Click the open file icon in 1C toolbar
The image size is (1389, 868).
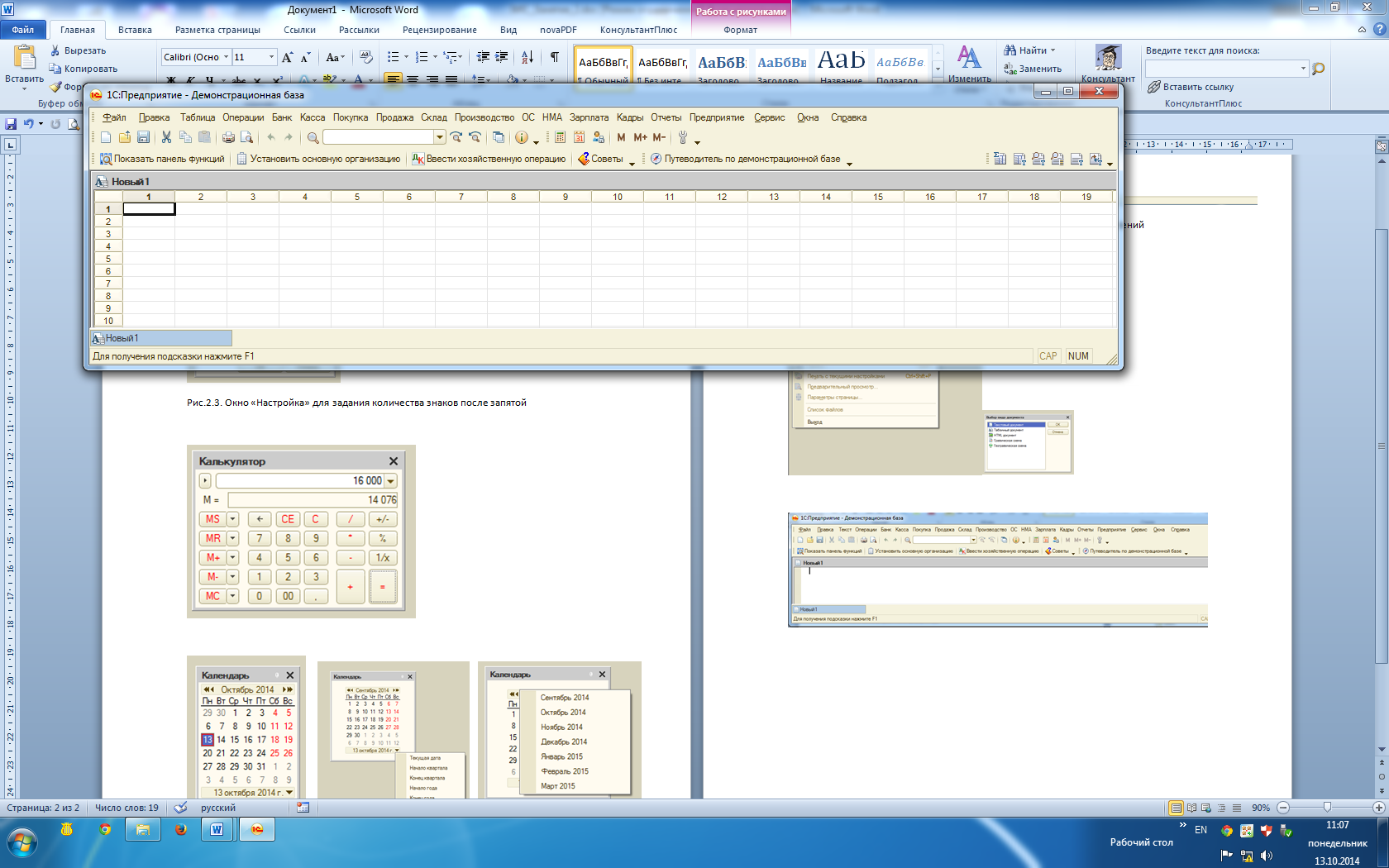(x=125, y=137)
